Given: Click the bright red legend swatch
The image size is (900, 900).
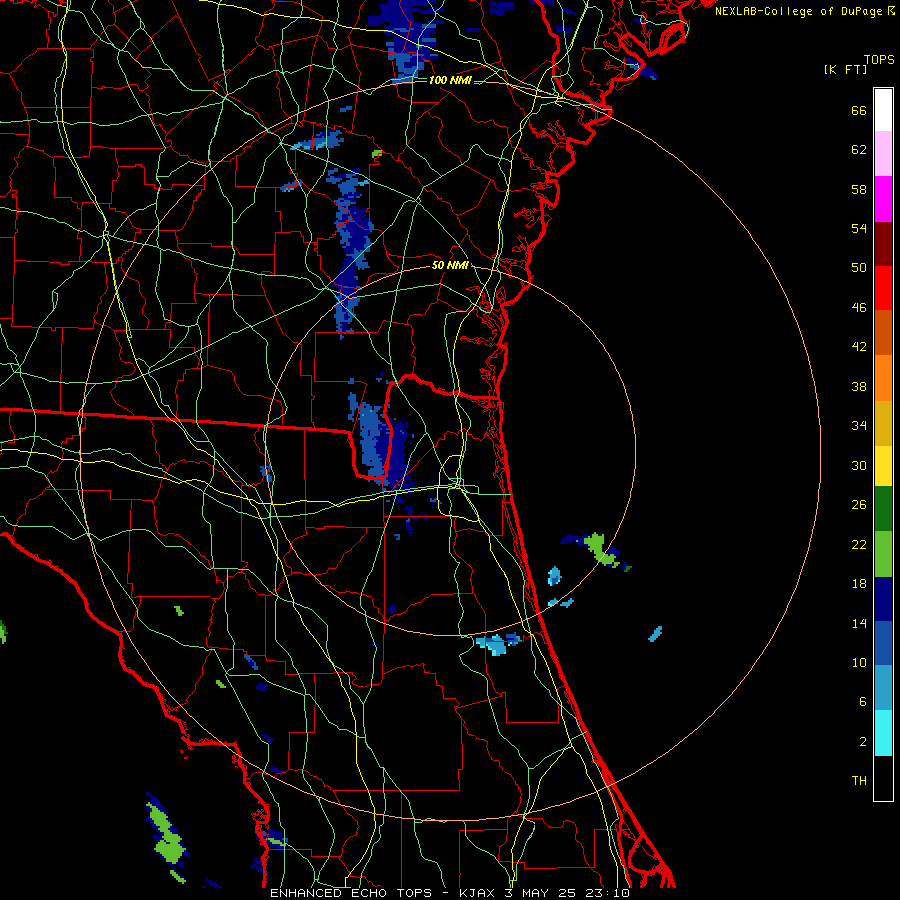Looking at the screenshot, I should pos(883,288).
